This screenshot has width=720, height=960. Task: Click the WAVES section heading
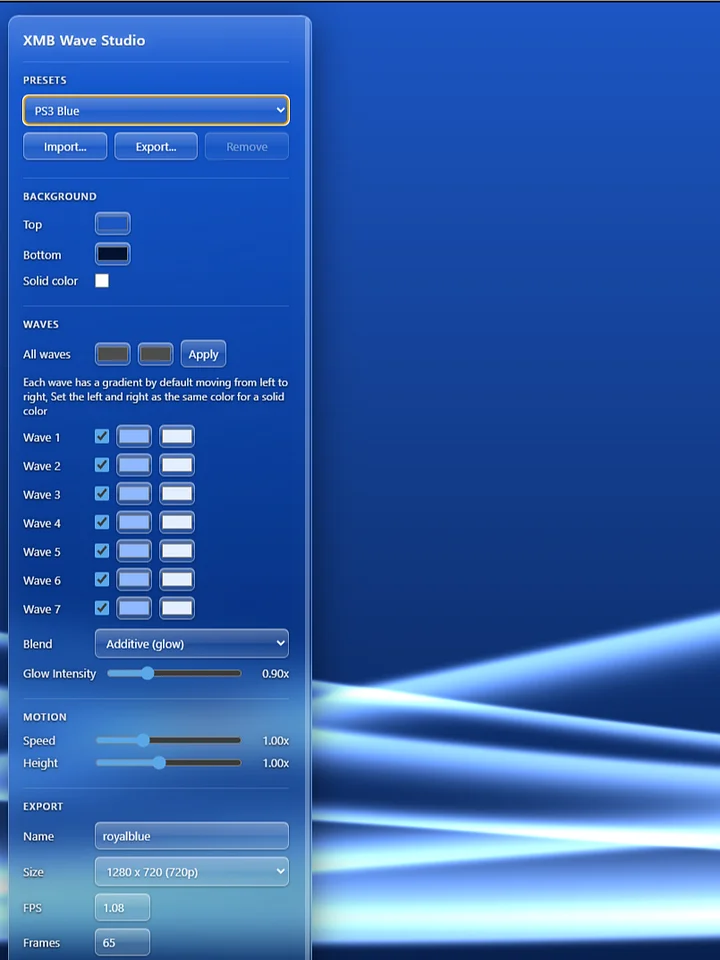point(41,324)
